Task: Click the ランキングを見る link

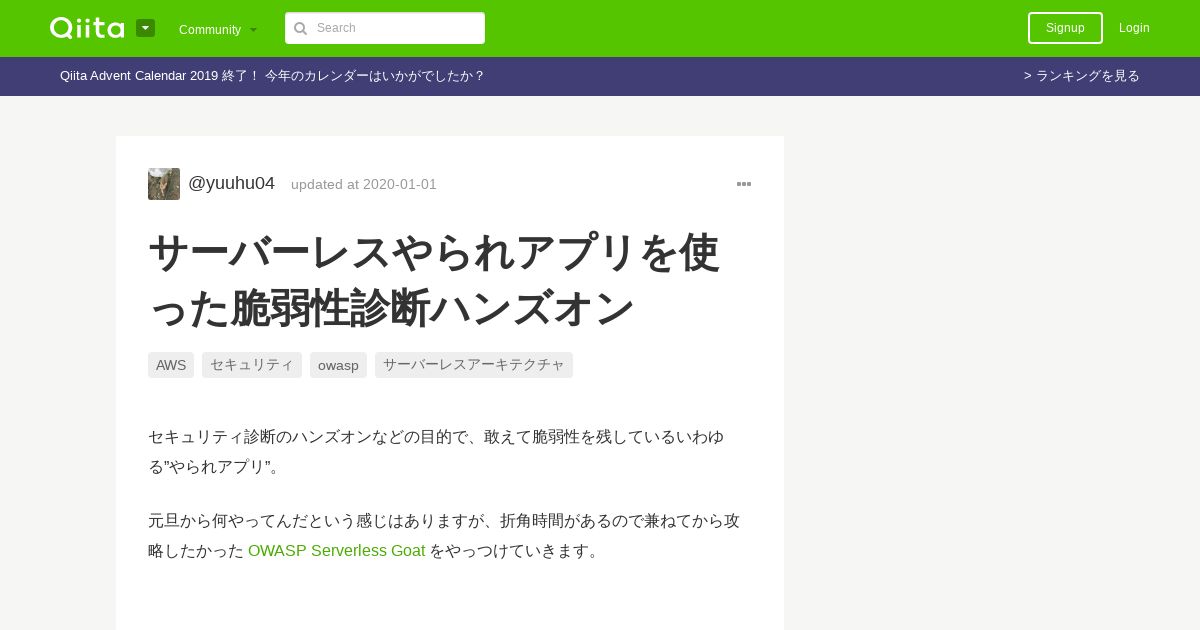Action: tap(1082, 76)
